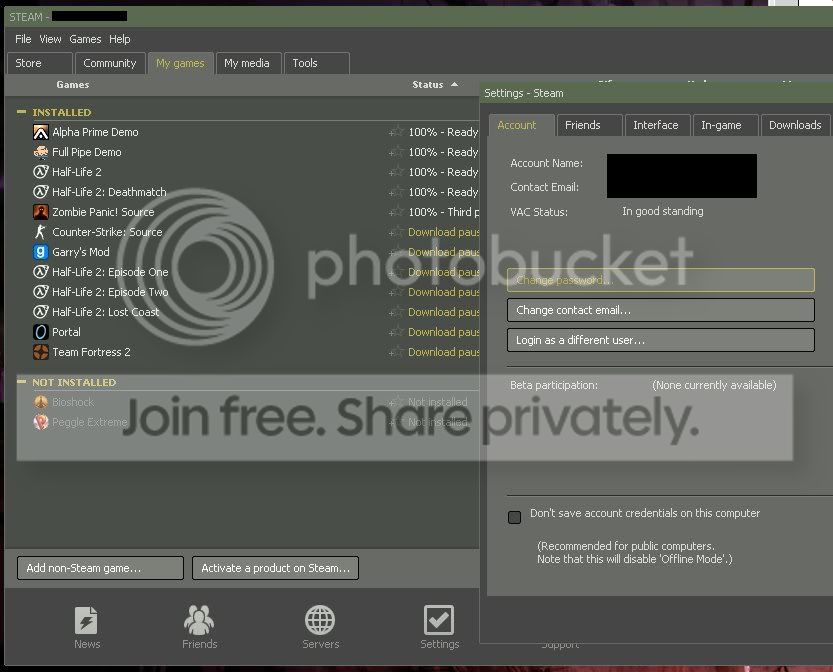Open the File menu
The height and width of the screenshot is (672, 833).
click(x=23, y=39)
